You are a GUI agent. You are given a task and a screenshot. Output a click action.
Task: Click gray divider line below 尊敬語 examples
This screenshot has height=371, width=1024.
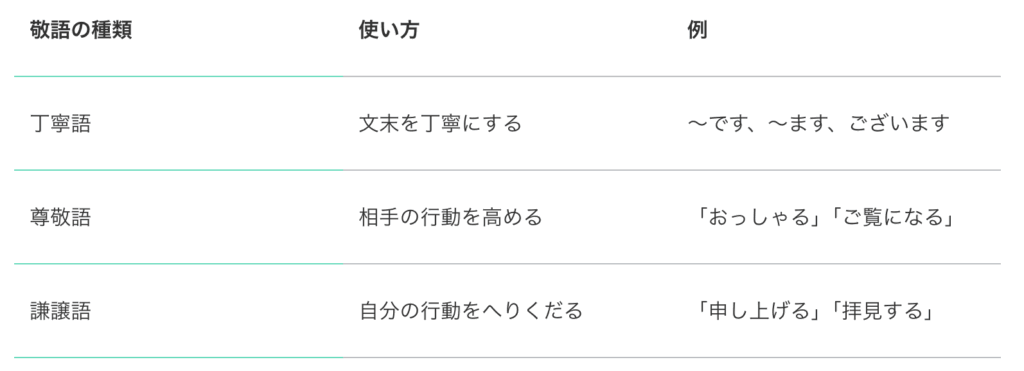[x=672, y=264]
